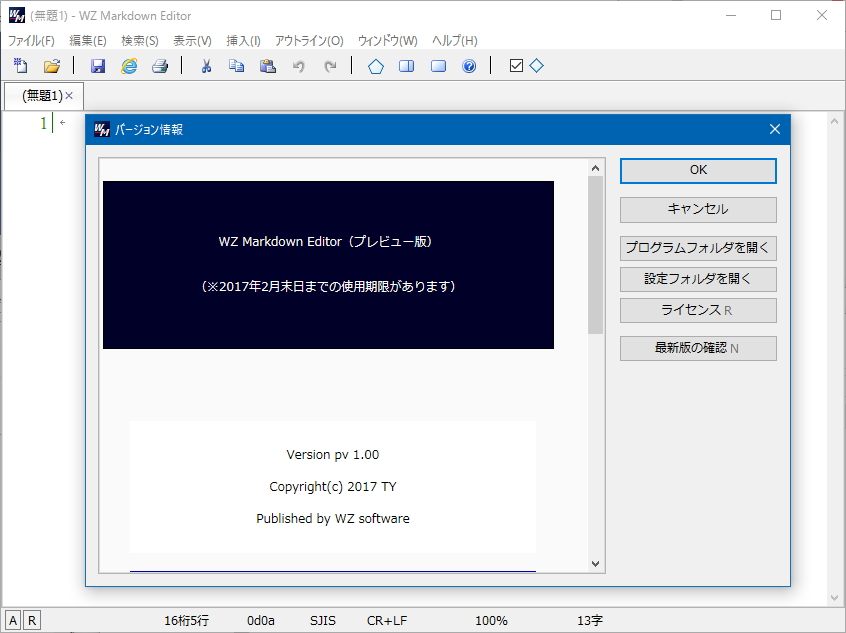The width and height of the screenshot is (846, 633).
Task: Click the checkbox insertion toolbar icon
Action: coord(516,65)
